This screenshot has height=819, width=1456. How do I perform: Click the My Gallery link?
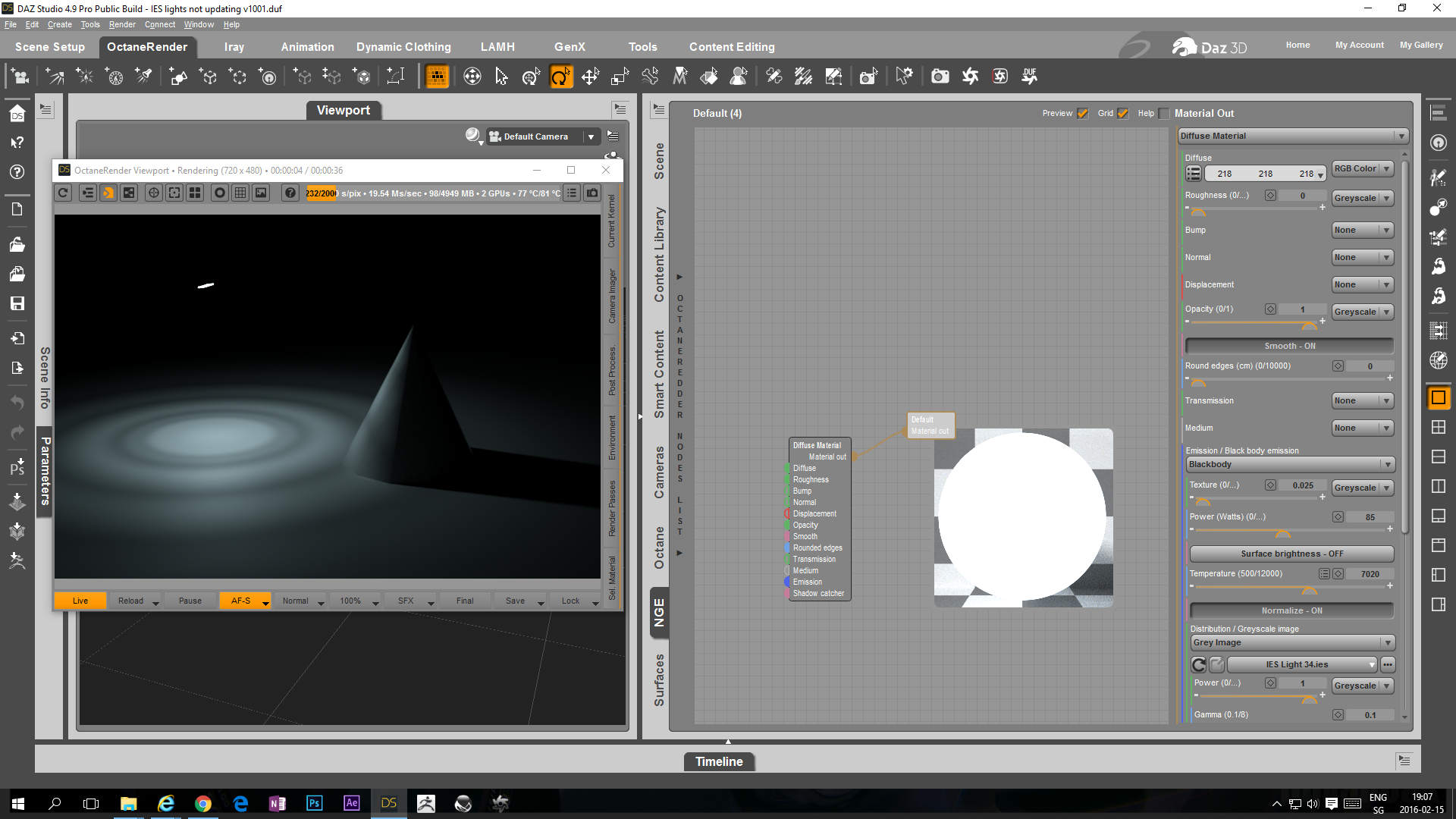click(x=1421, y=45)
